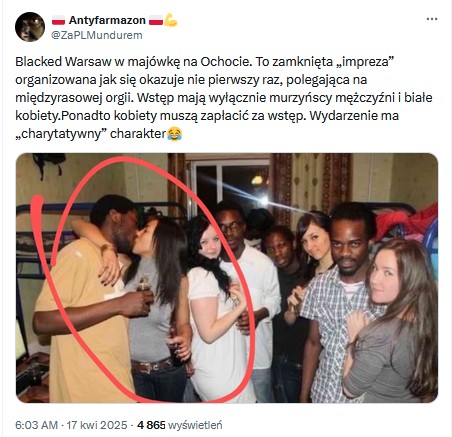Open the @ZaPLMundurem handle link
This screenshot has height=437, width=452.
(x=97, y=35)
